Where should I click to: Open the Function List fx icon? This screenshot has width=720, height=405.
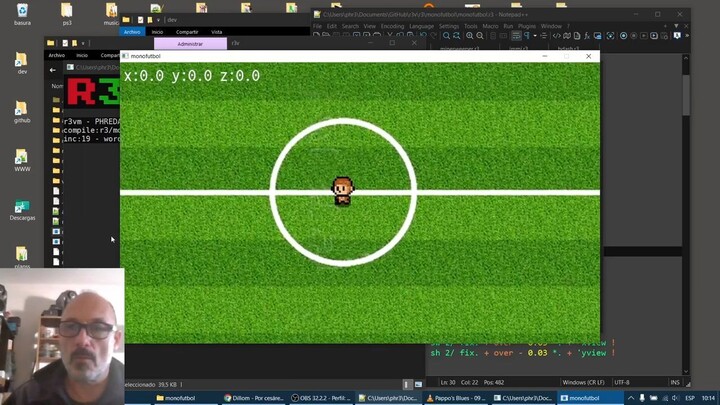586,36
